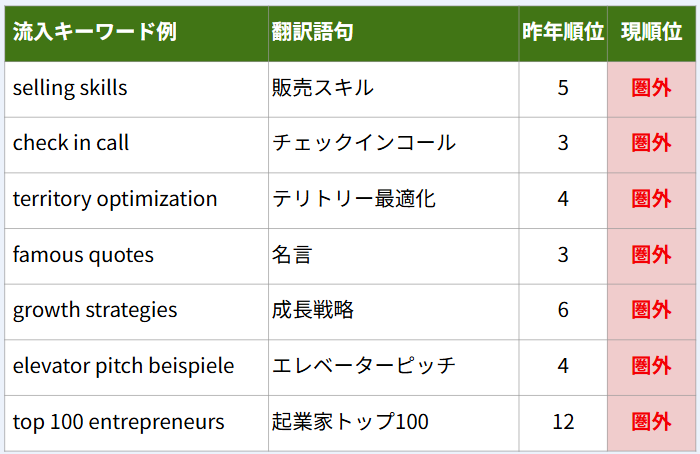
Task: Select the 起業家トップ100 translation cell
Action: tap(350, 422)
